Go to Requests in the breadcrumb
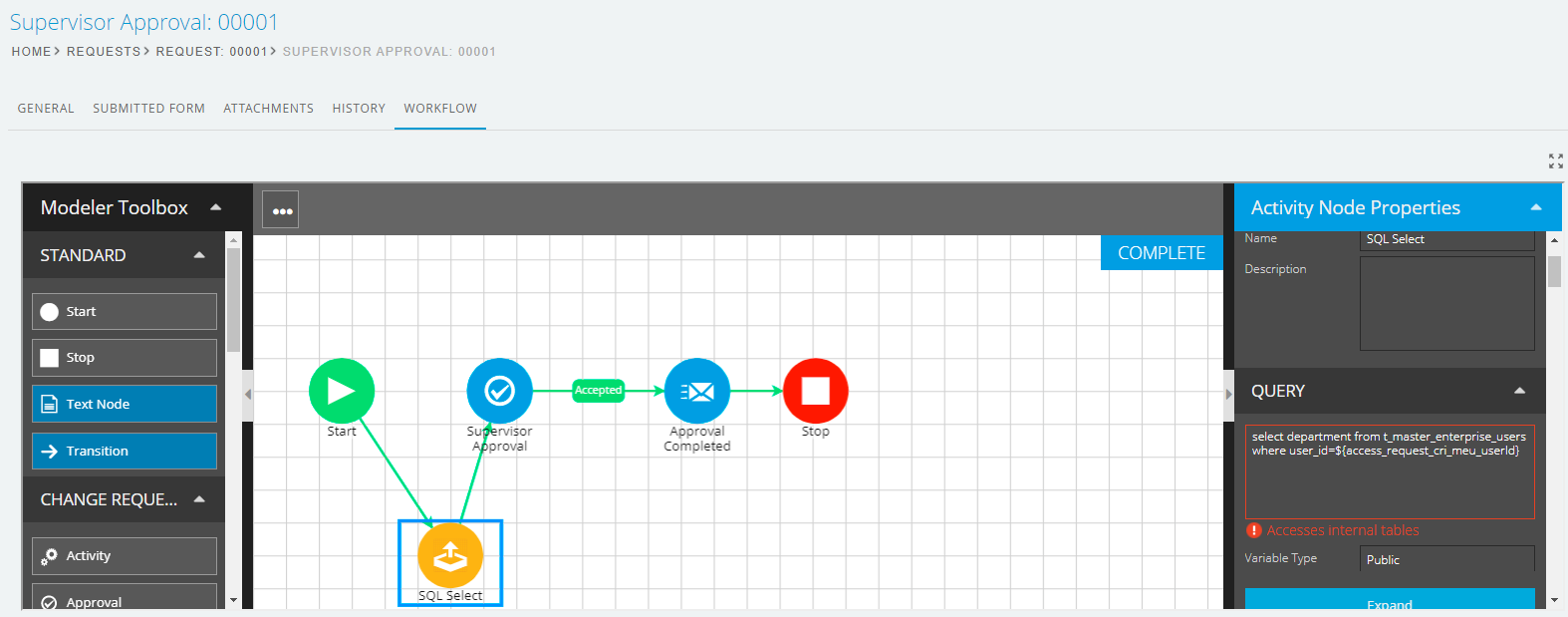 click(104, 52)
